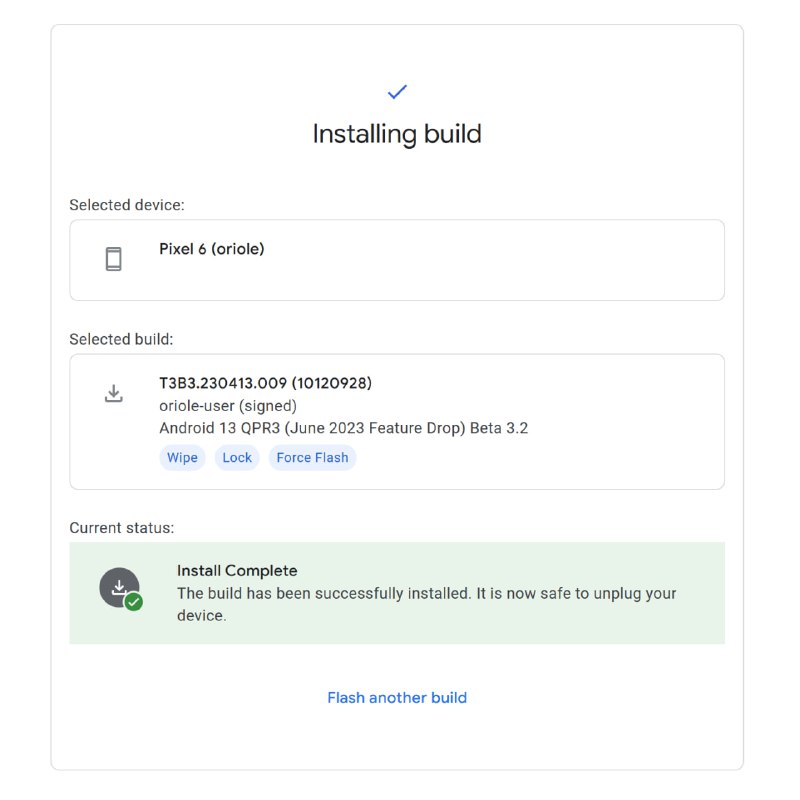The image size is (800, 800).
Task: Click the Current status label
Action: tap(122, 527)
